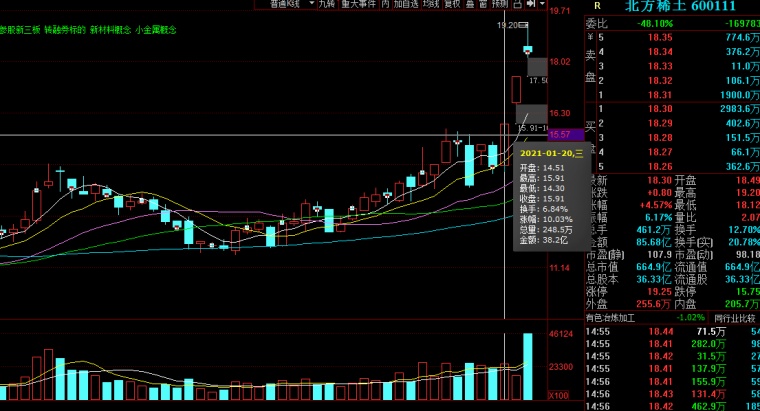760x411 pixels.
Task: Toggle 均线 moving average lines
Action: coord(432,5)
